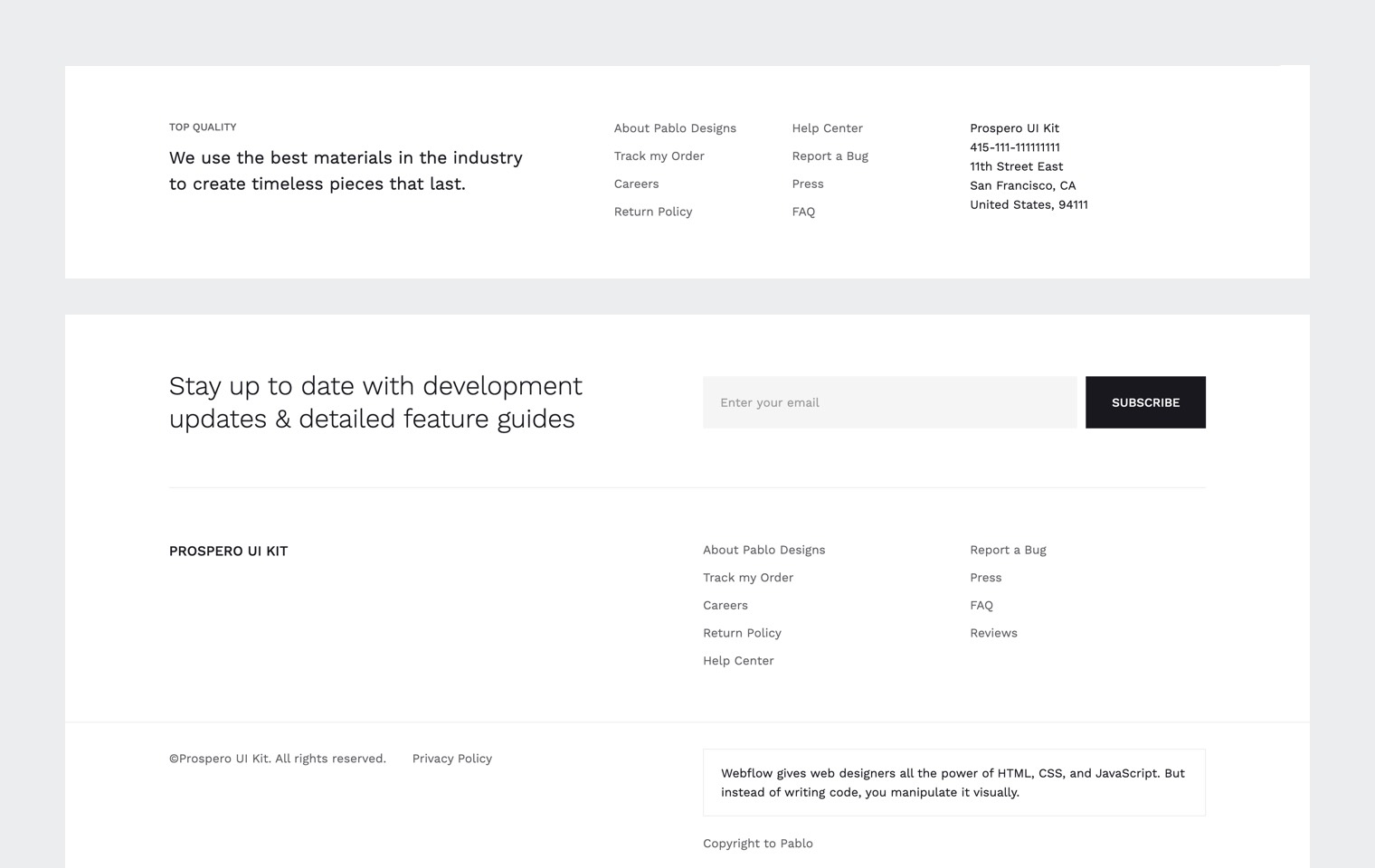
Task: Open About Pablo Designs in top footer
Action: click(x=675, y=128)
